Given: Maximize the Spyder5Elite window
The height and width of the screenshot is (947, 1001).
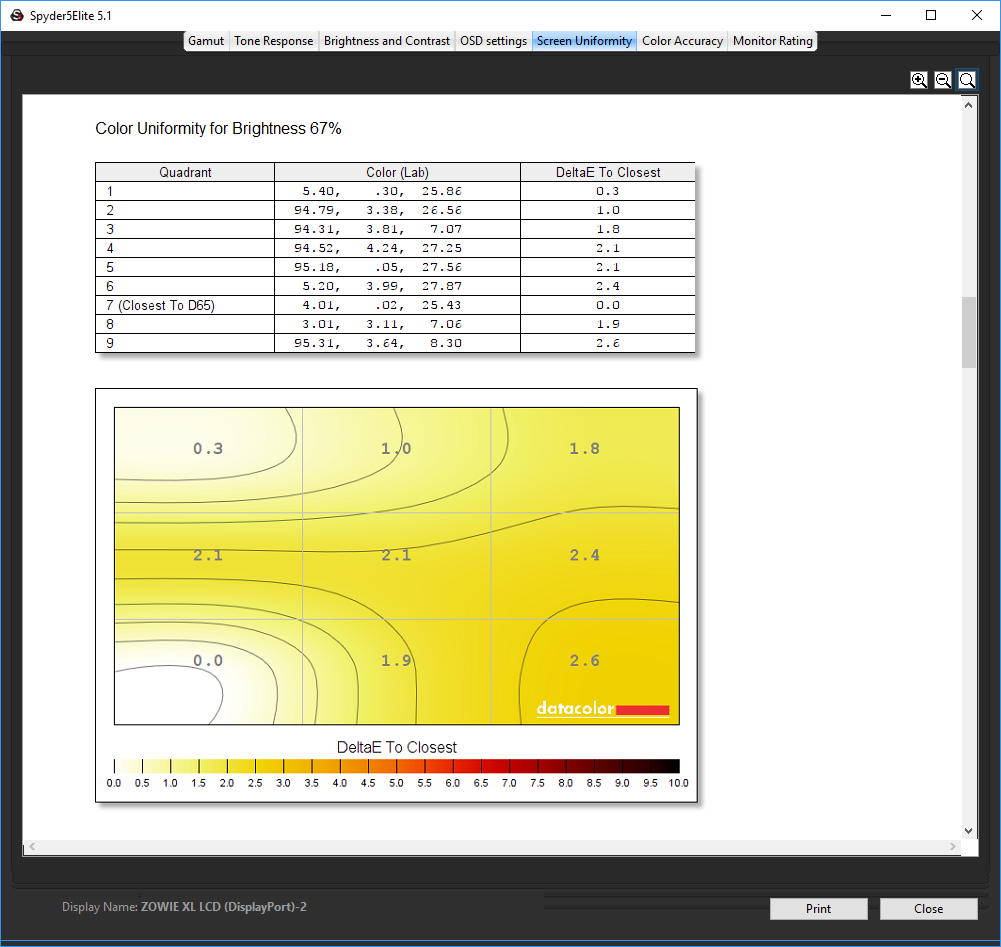Looking at the screenshot, I should pyautogui.click(x=931, y=15).
